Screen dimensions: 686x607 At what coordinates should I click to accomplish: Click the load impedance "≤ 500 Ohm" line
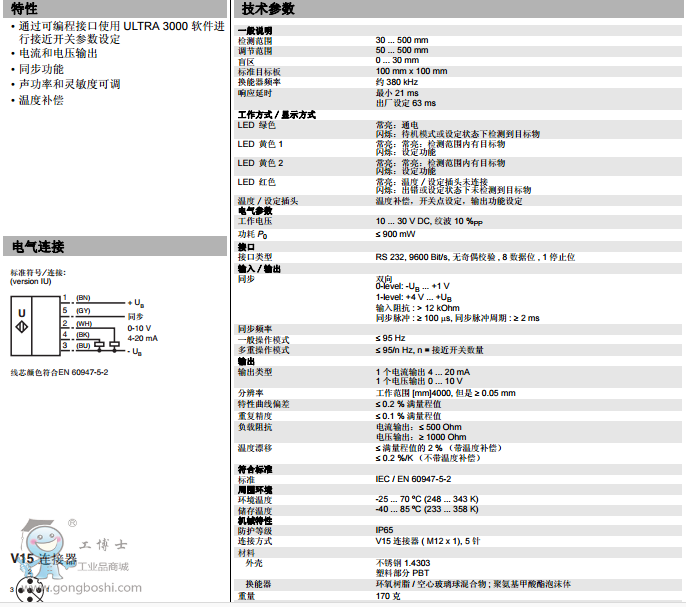click(x=419, y=427)
